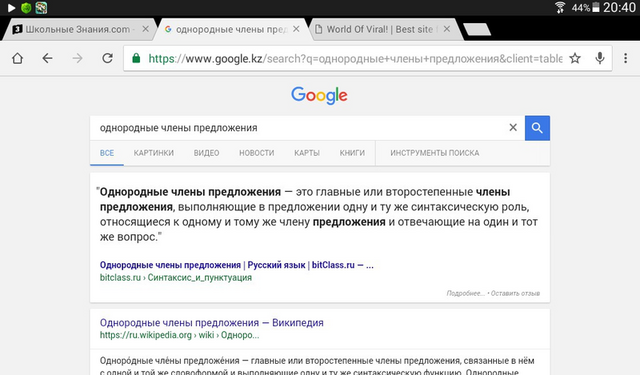Close the World Of Viral tab
Viewport: 640px width, 375px height.
click(447, 29)
